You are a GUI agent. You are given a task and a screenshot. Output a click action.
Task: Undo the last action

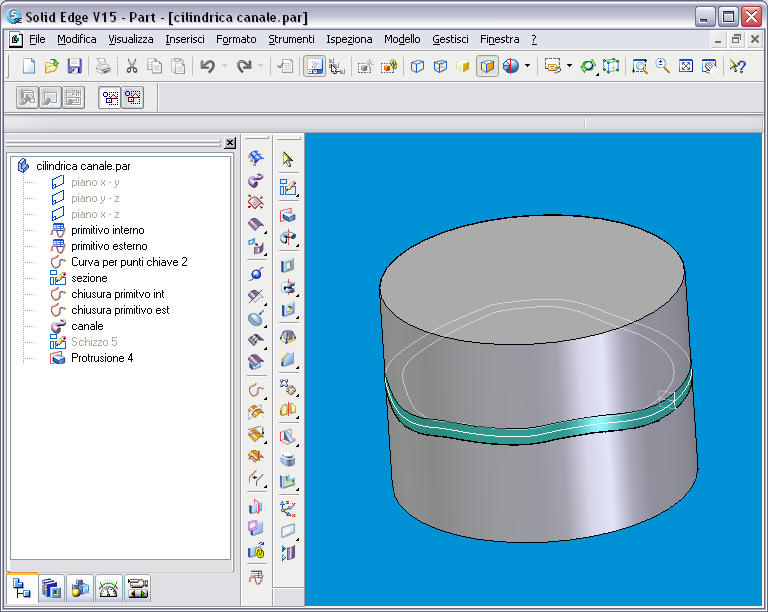tap(208, 66)
